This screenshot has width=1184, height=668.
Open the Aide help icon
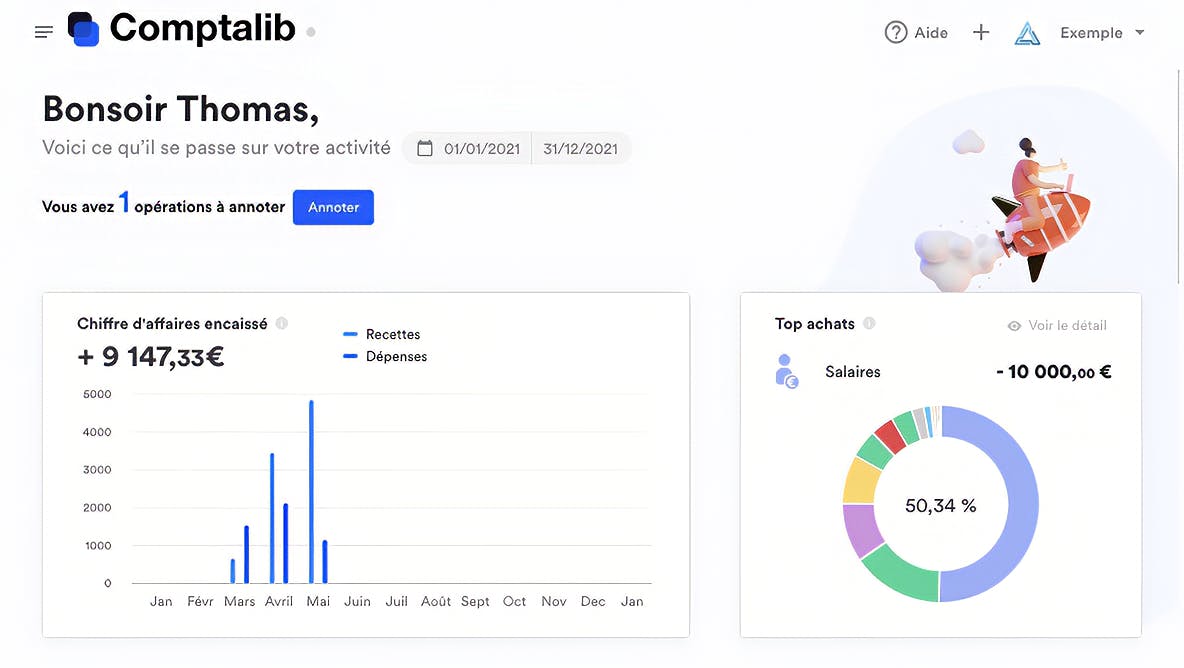[x=896, y=32]
